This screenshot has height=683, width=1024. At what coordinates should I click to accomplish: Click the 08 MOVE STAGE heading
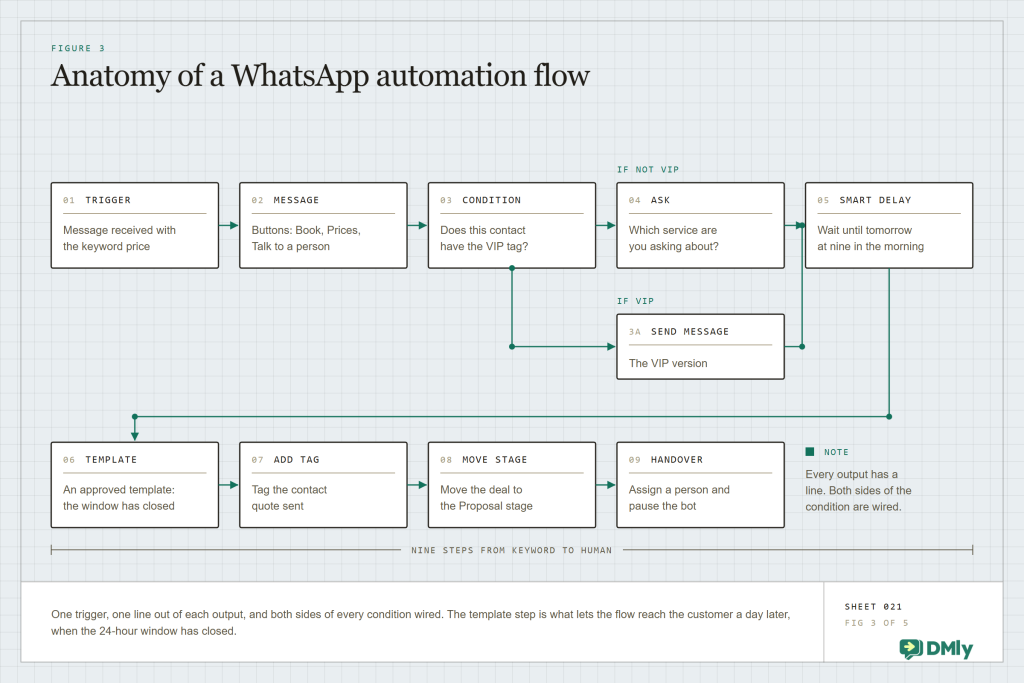[x=483, y=460]
